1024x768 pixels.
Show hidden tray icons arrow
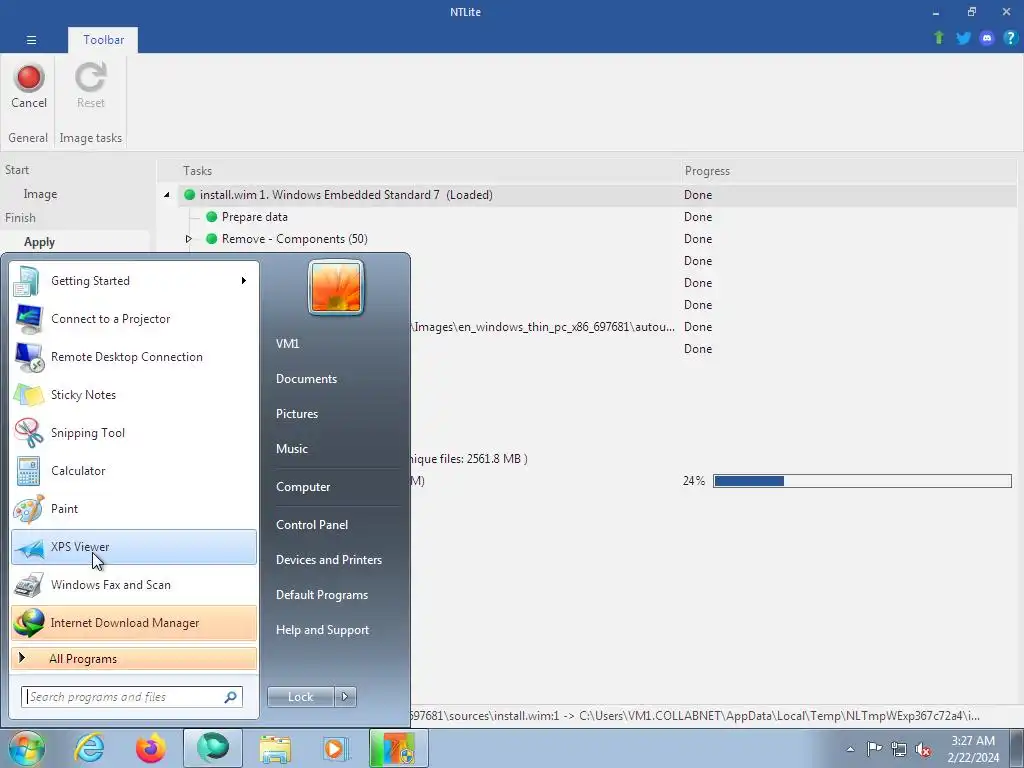point(850,749)
